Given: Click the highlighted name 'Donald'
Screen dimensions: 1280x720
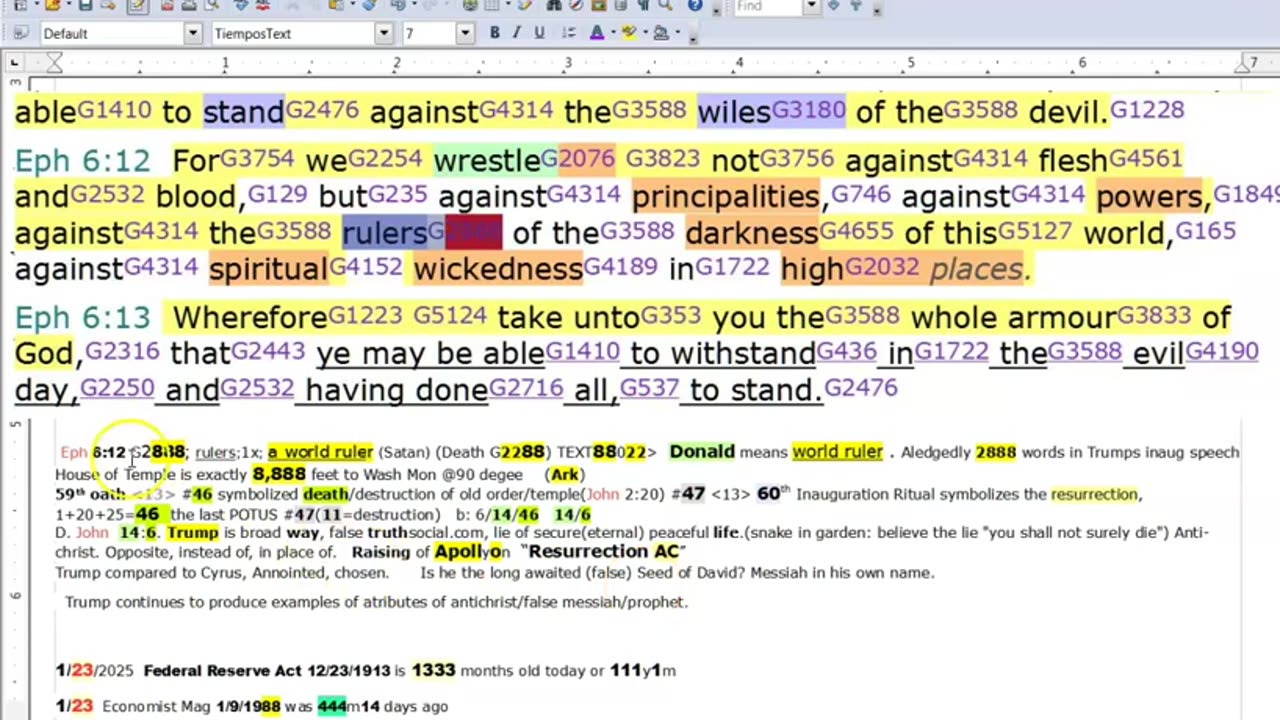Looking at the screenshot, I should coord(702,452).
